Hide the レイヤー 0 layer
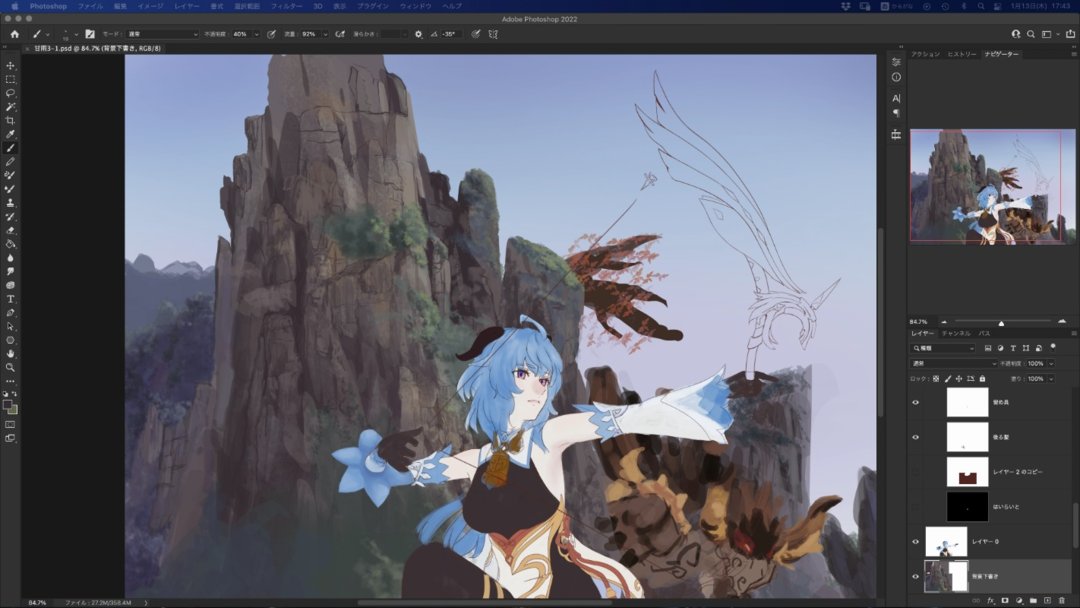 coord(915,541)
